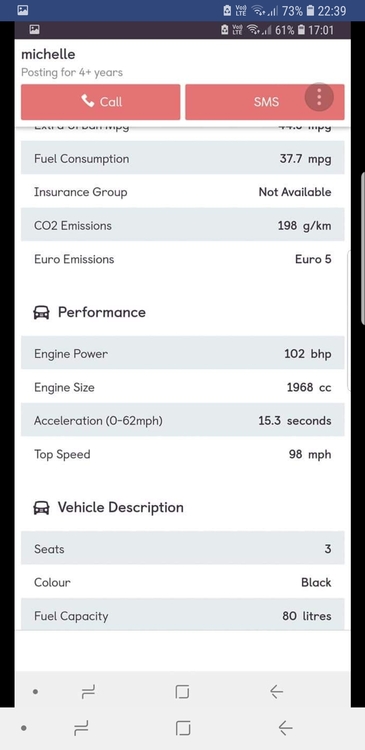Tap the outer home square button

[x=183, y=728]
